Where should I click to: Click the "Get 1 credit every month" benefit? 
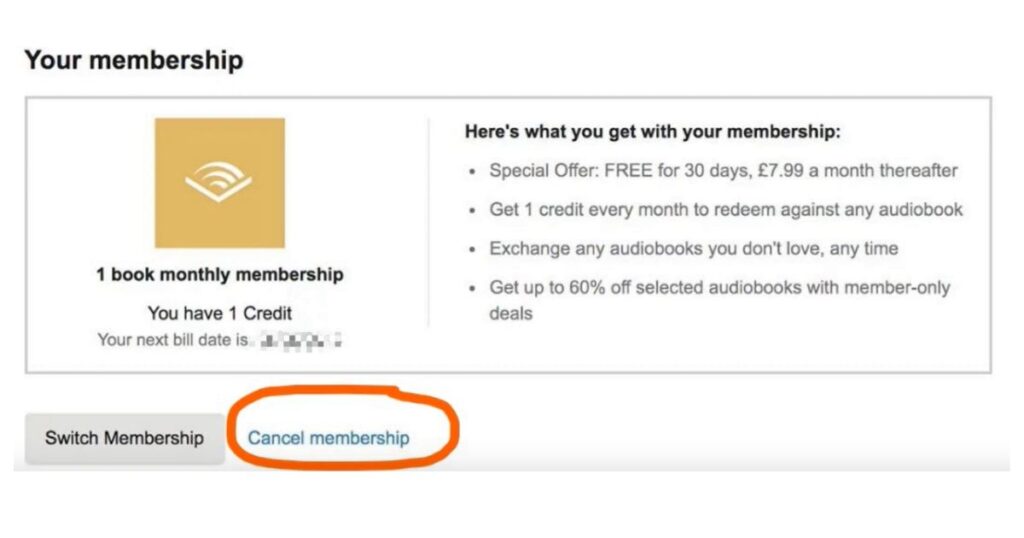(x=725, y=210)
